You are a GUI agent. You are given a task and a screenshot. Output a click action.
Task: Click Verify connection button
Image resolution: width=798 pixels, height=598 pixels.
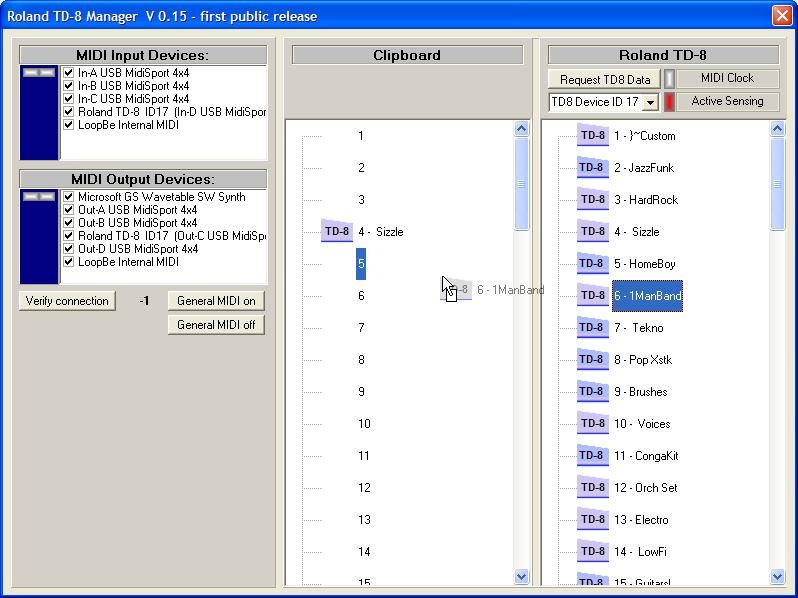pos(67,301)
